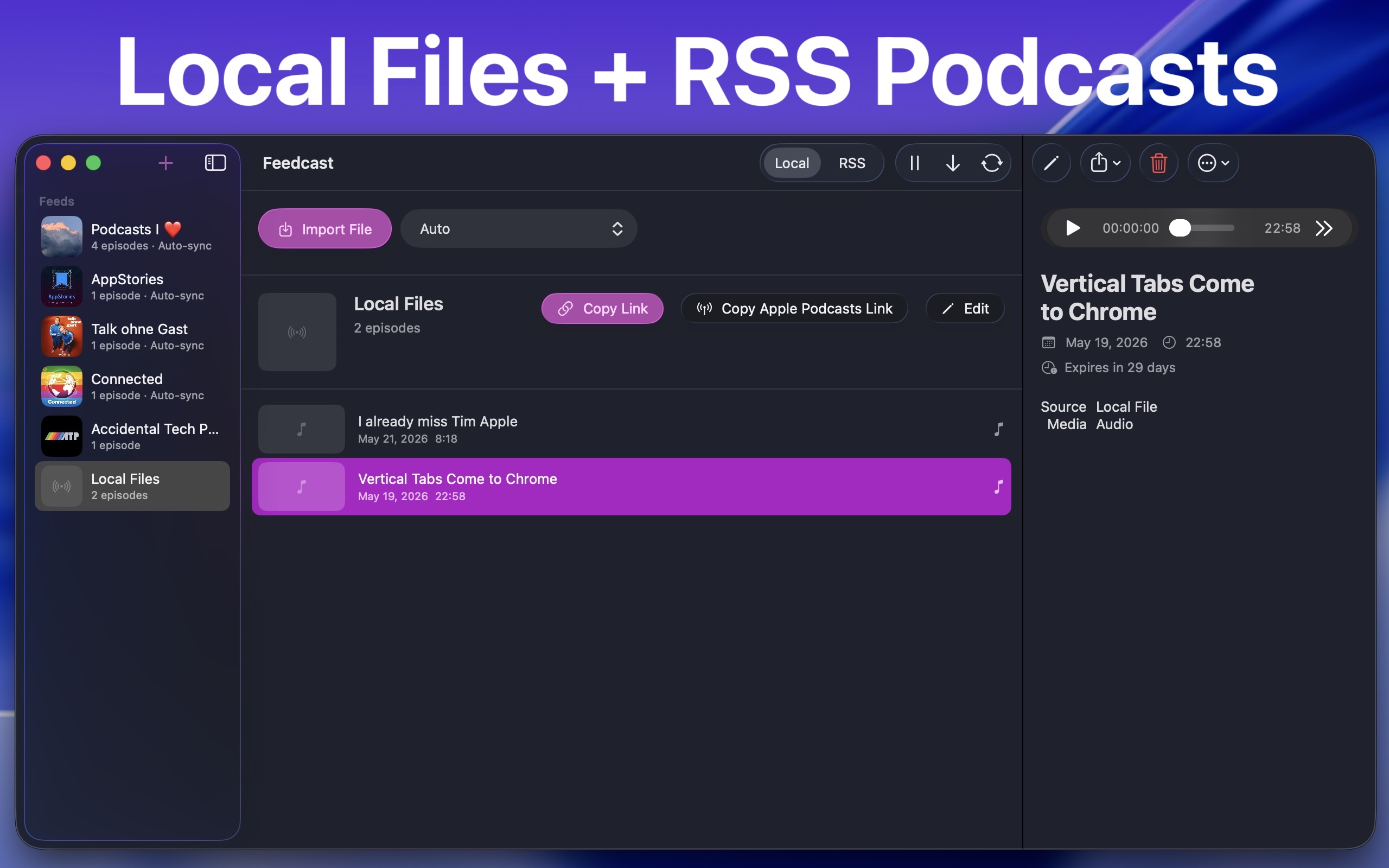Click the Local Files heading in main pane
Screen dimensions: 1389x868
(398, 304)
